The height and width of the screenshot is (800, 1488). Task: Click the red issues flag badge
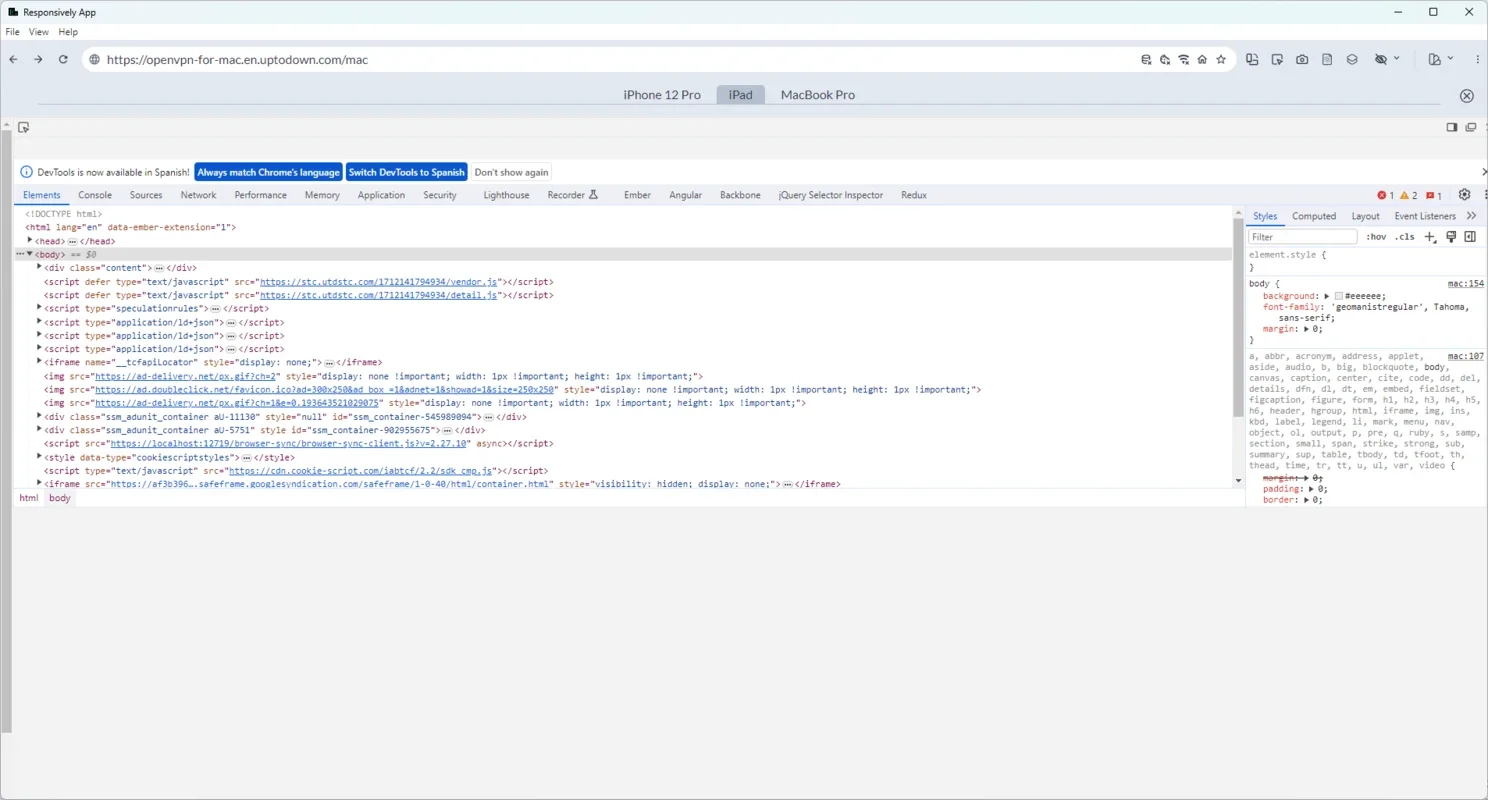coord(1434,195)
